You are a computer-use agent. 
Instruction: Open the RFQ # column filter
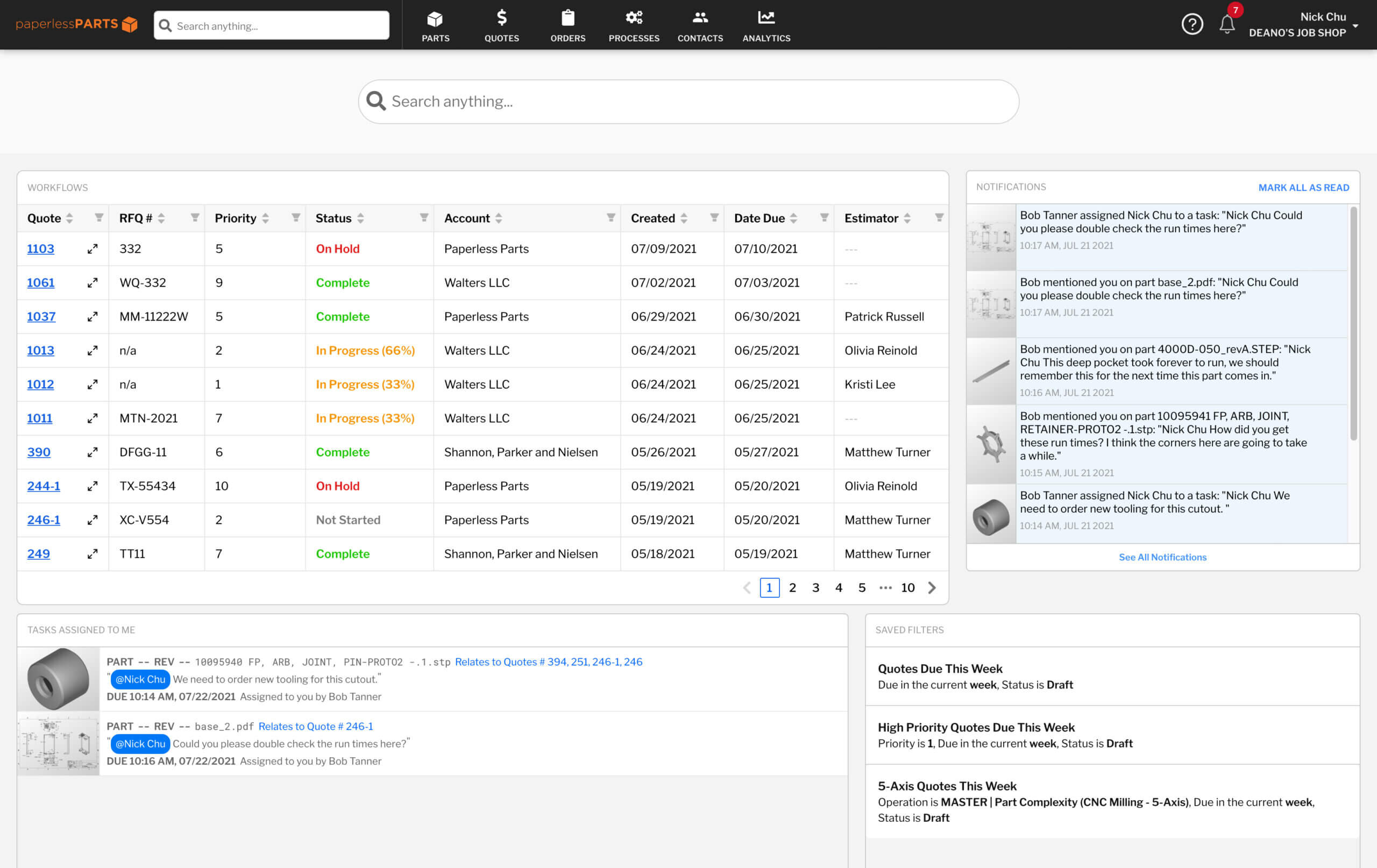point(195,217)
